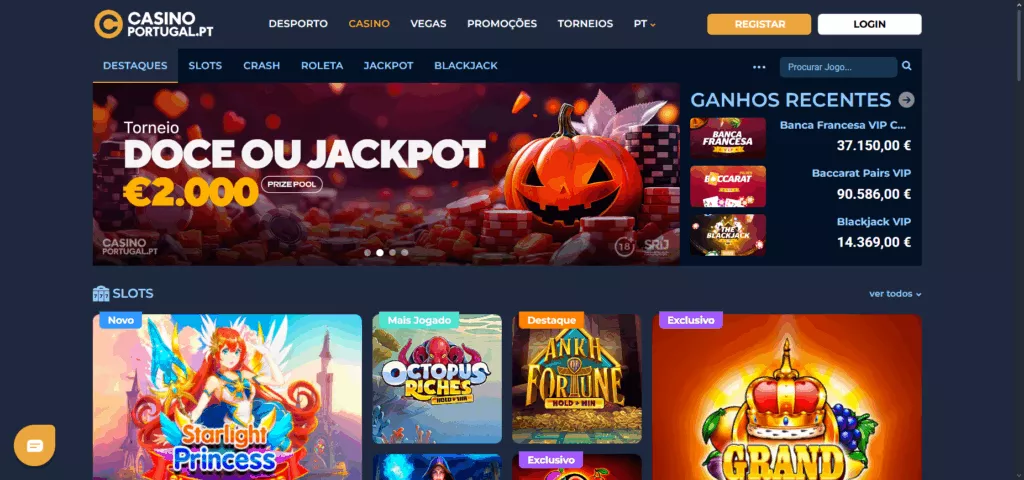Switch to the Roleta tab

(322, 66)
